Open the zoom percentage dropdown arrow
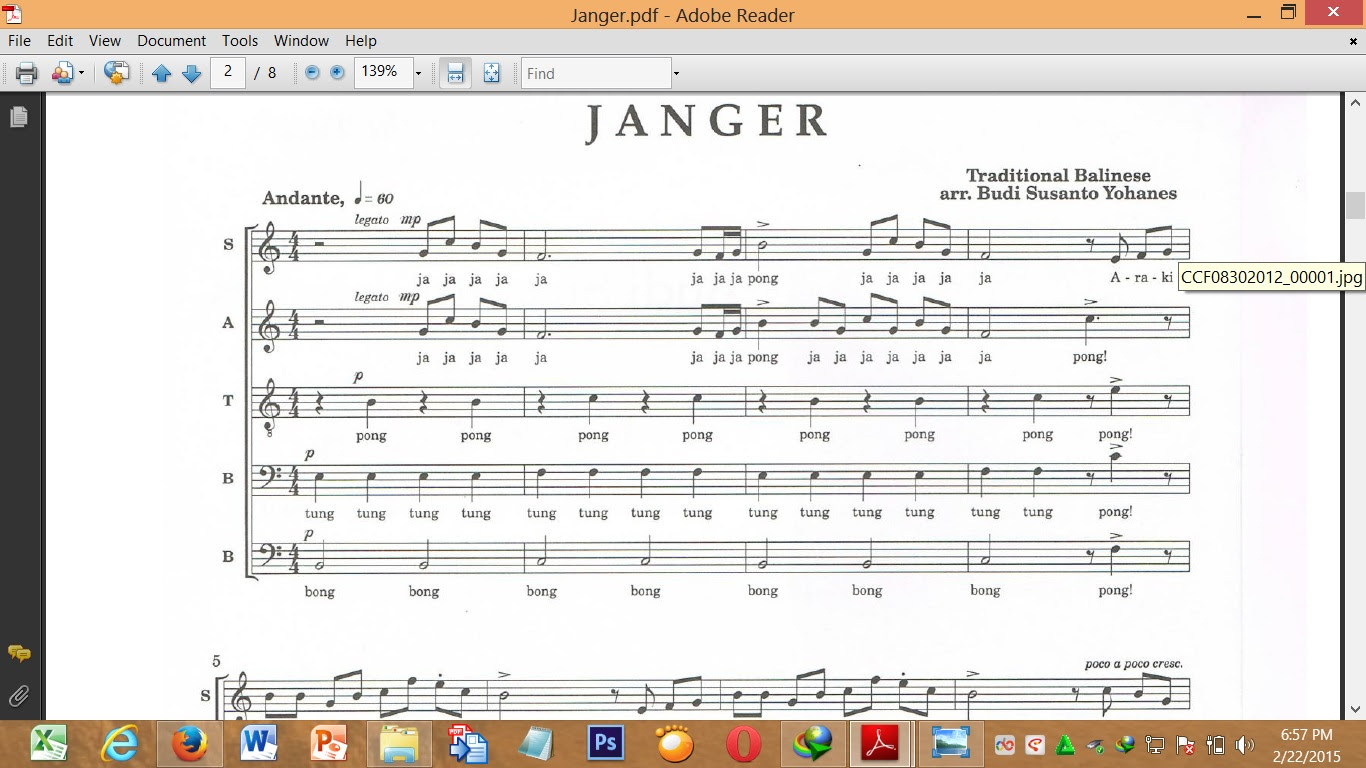Image resolution: width=1366 pixels, height=768 pixels. (x=418, y=73)
